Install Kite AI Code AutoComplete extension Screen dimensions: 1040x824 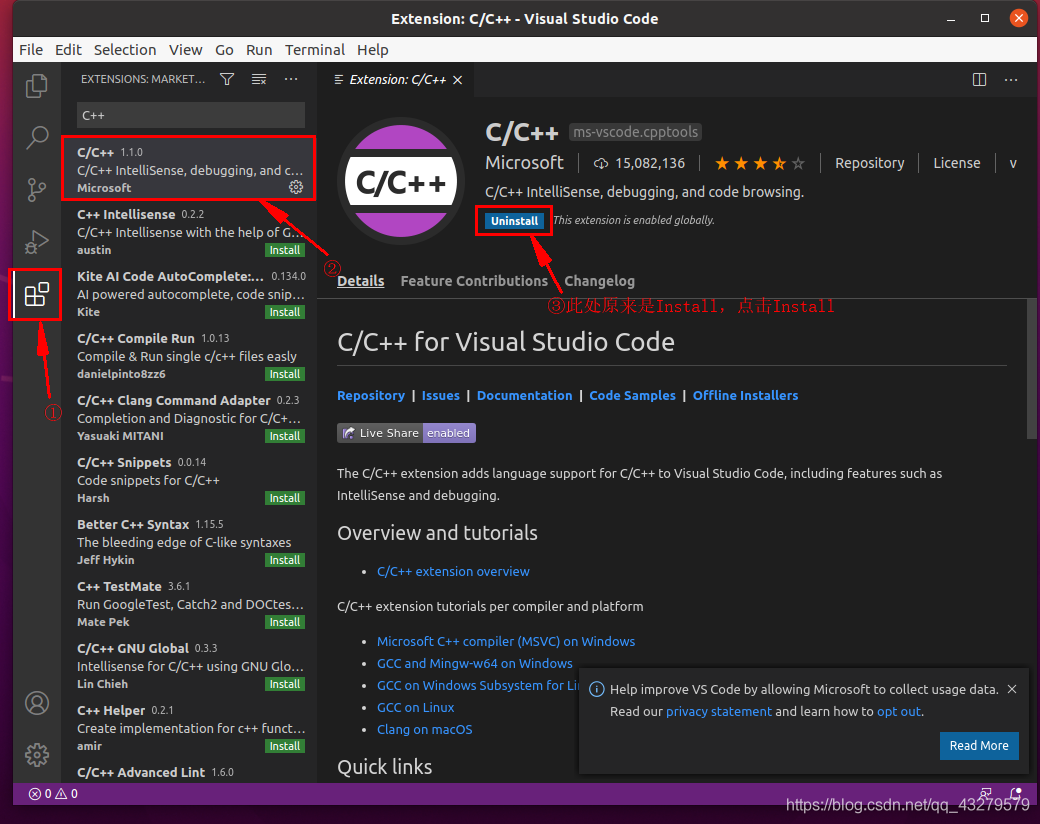click(x=285, y=312)
